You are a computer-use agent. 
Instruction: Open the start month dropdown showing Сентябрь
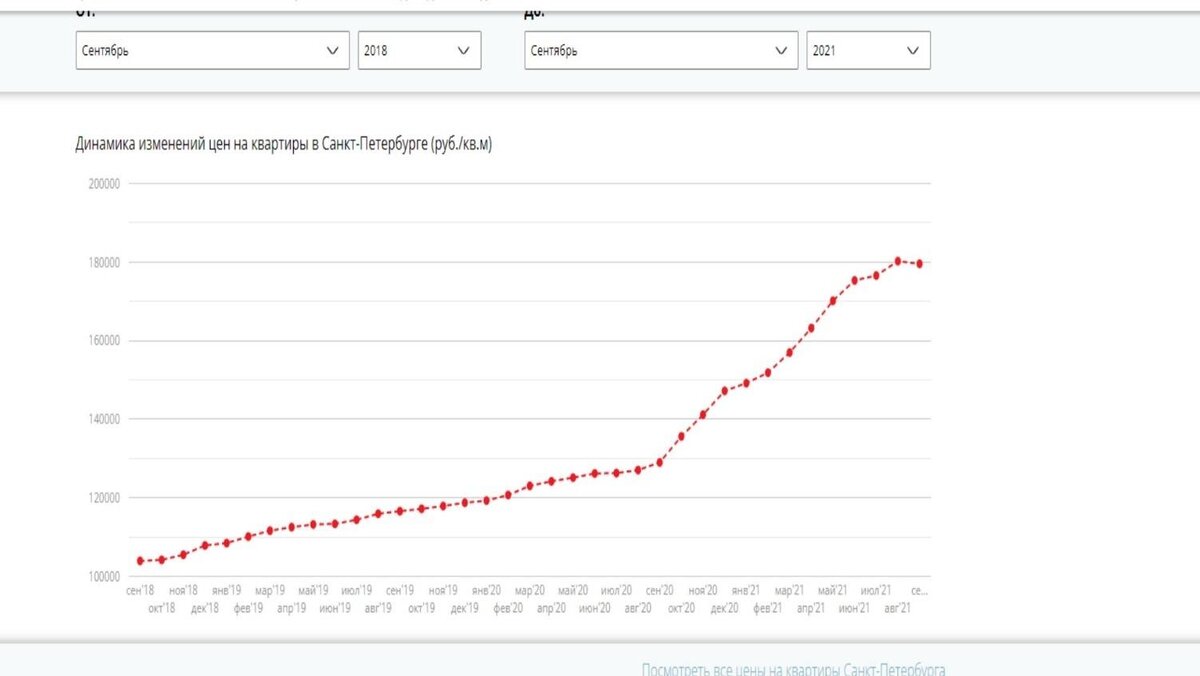pos(212,51)
